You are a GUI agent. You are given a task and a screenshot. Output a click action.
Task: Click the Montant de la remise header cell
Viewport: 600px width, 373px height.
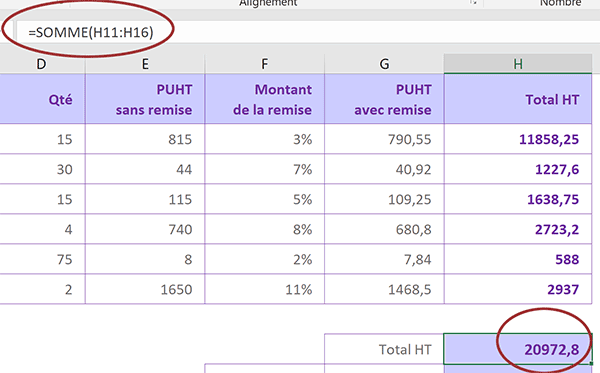point(264,99)
